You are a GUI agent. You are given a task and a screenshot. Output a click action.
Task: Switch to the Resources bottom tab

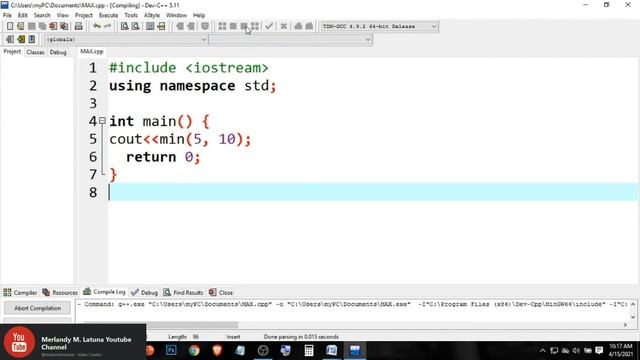60,293
